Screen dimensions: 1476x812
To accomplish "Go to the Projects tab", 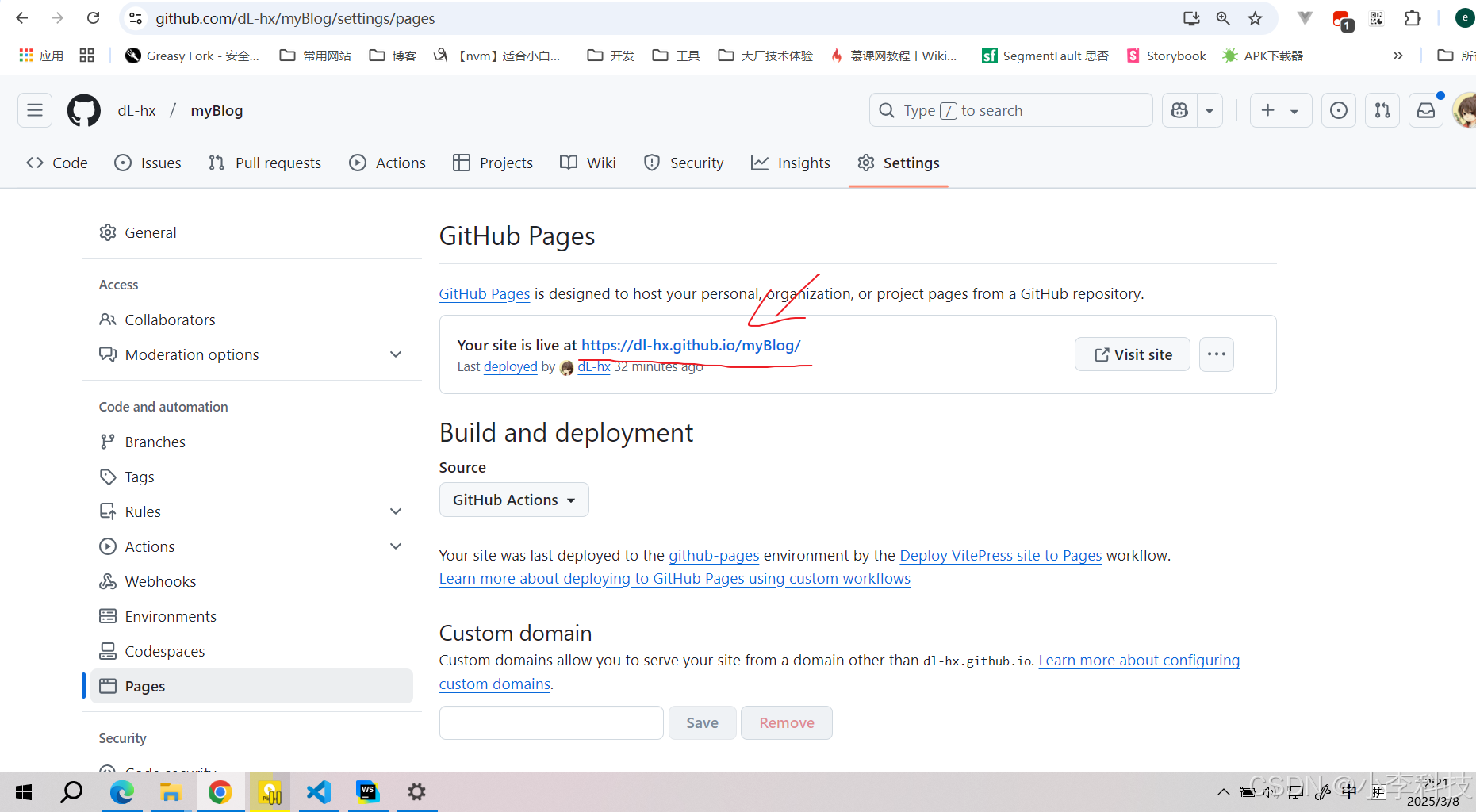I will tap(493, 163).
